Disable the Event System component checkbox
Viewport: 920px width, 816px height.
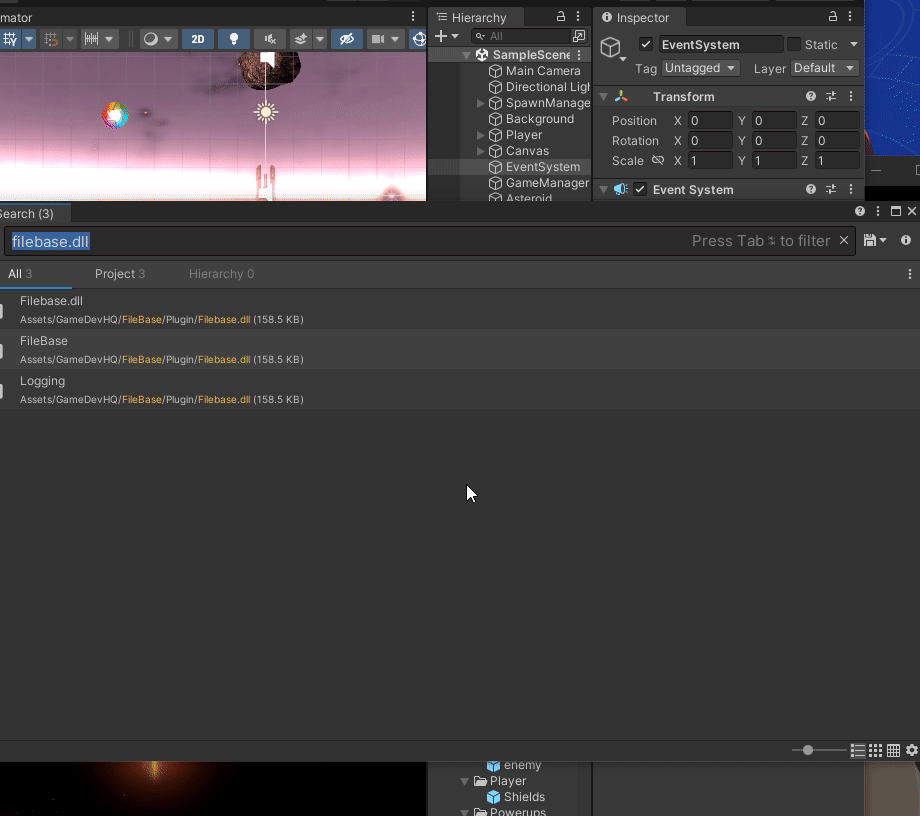pos(639,189)
